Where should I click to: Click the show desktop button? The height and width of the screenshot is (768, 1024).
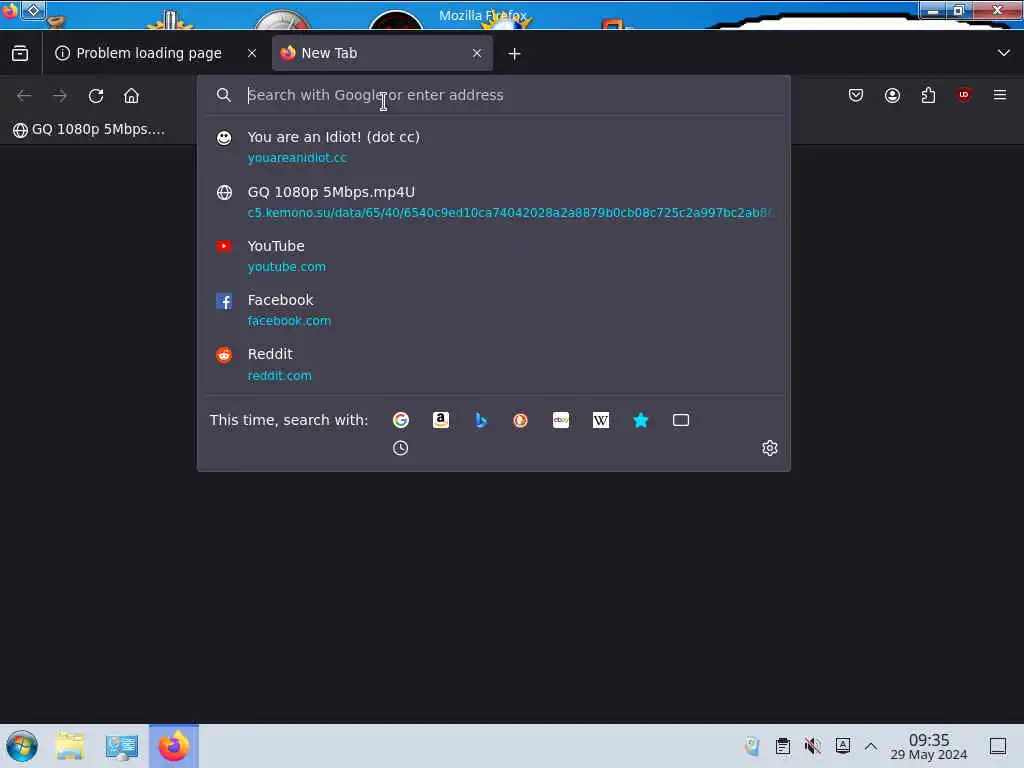(x=998, y=746)
